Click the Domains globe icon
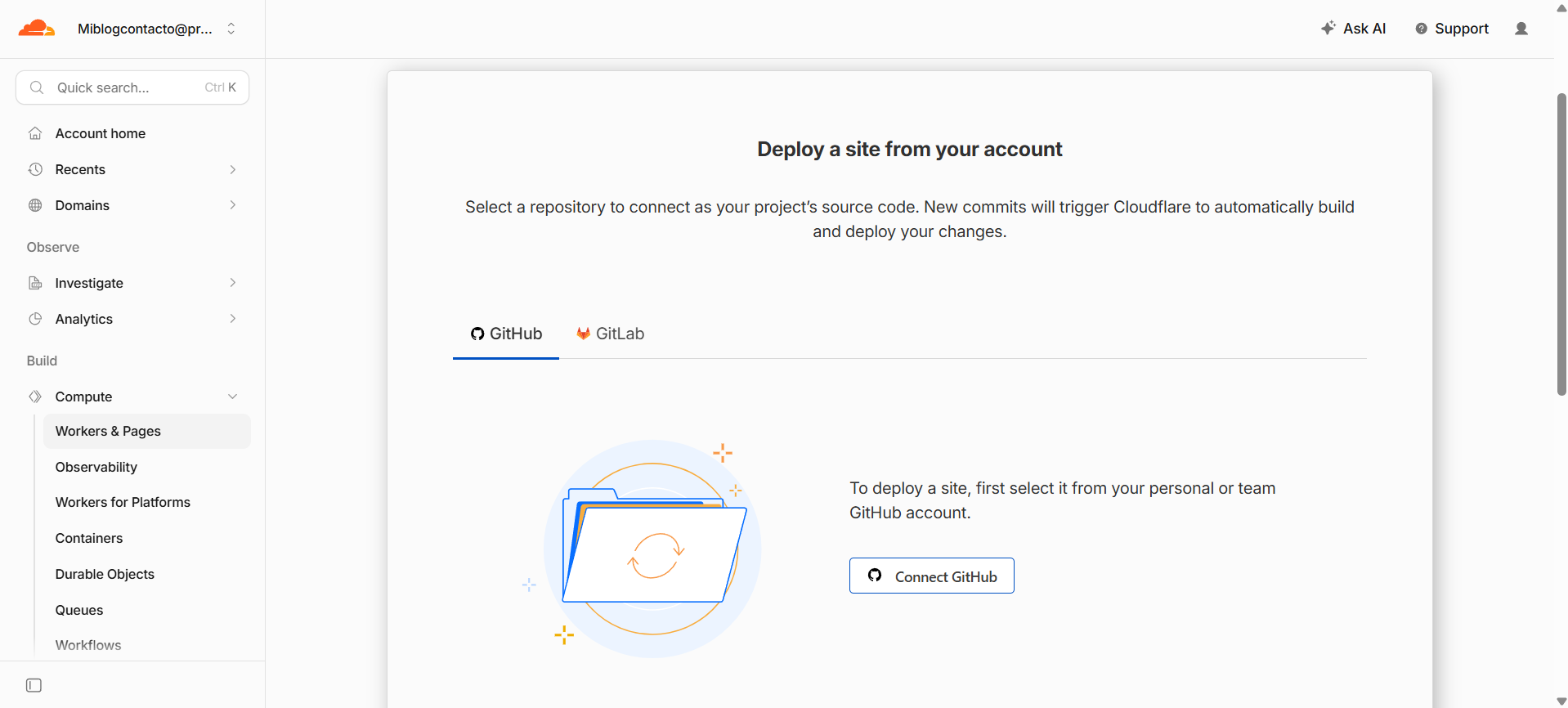Screen dimensions: 1568x708 [x=35, y=205]
